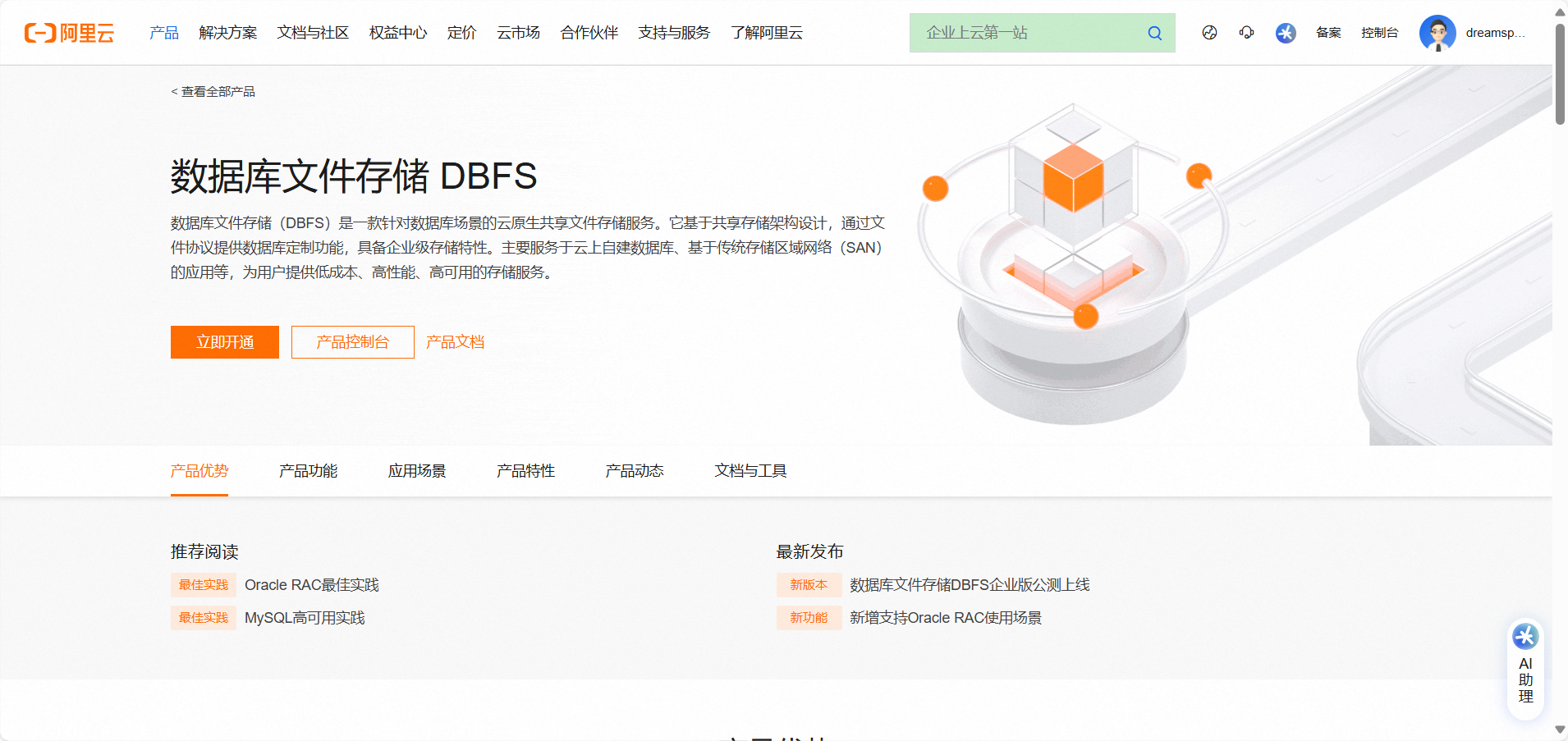
Task: Open Oracle RAC最佳实践 article
Action: pyautogui.click(x=312, y=585)
